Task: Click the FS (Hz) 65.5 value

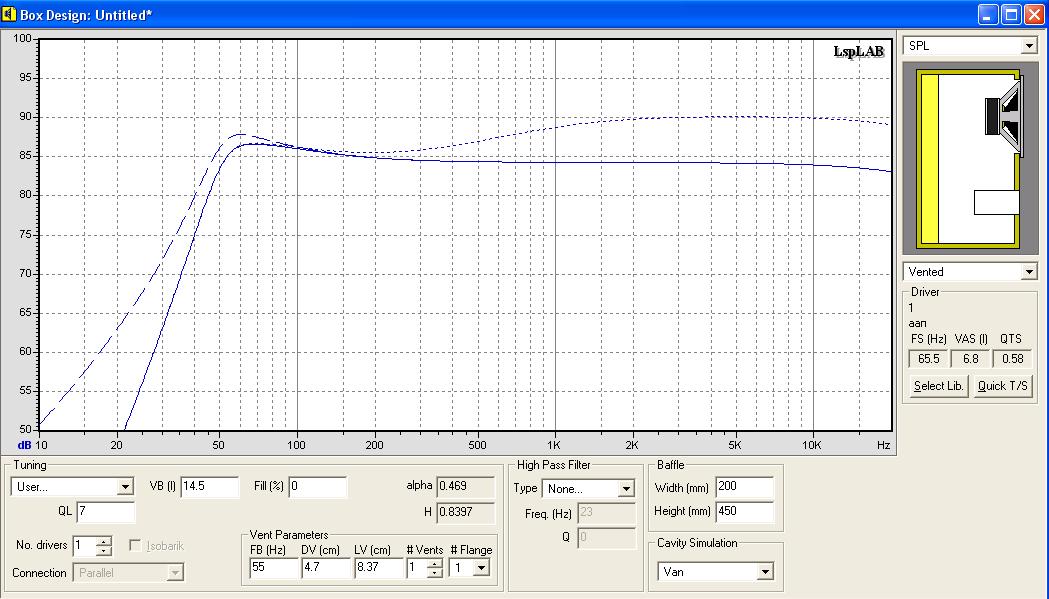Action: [x=928, y=359]
